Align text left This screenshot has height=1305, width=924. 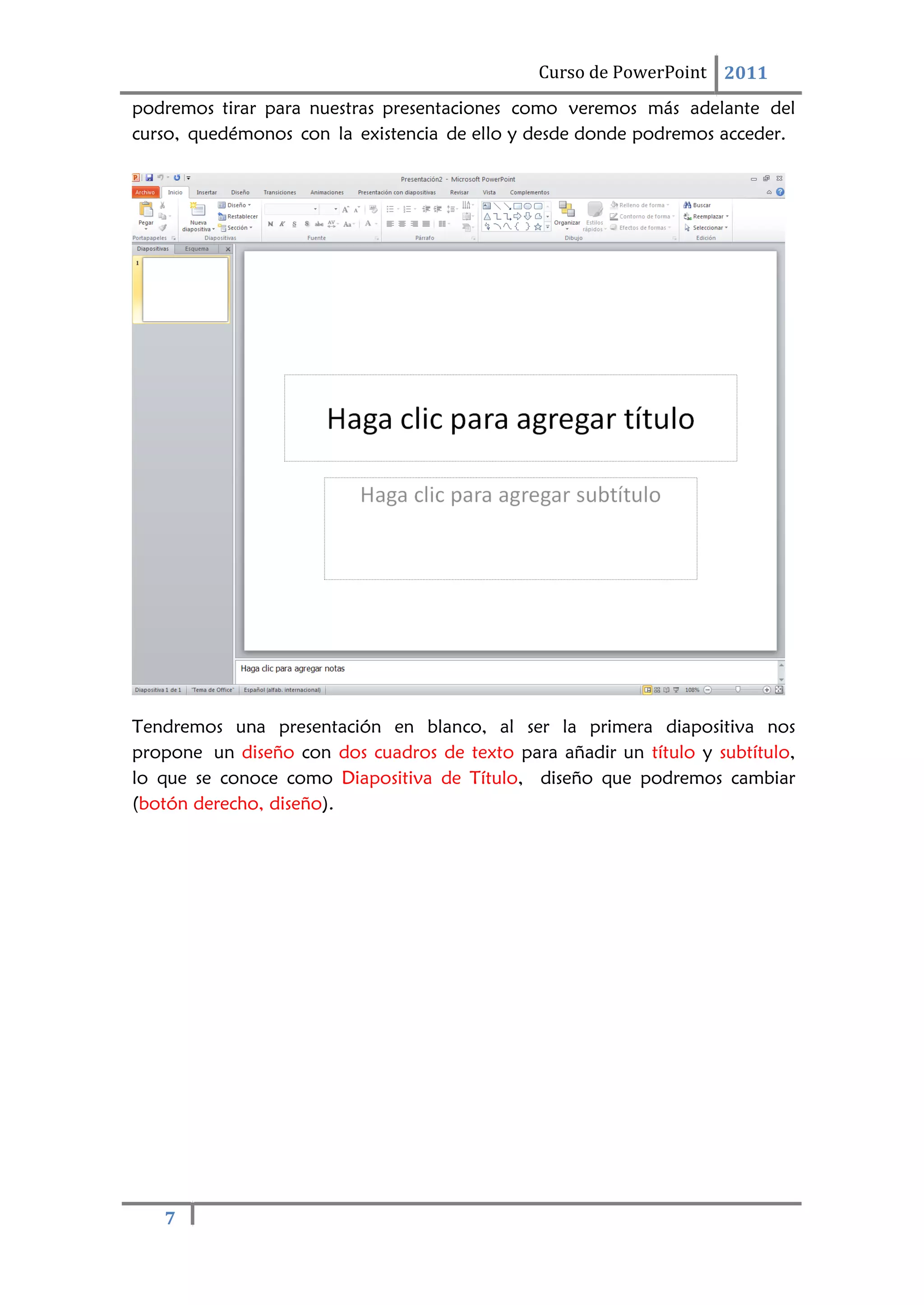click(390, 224)
